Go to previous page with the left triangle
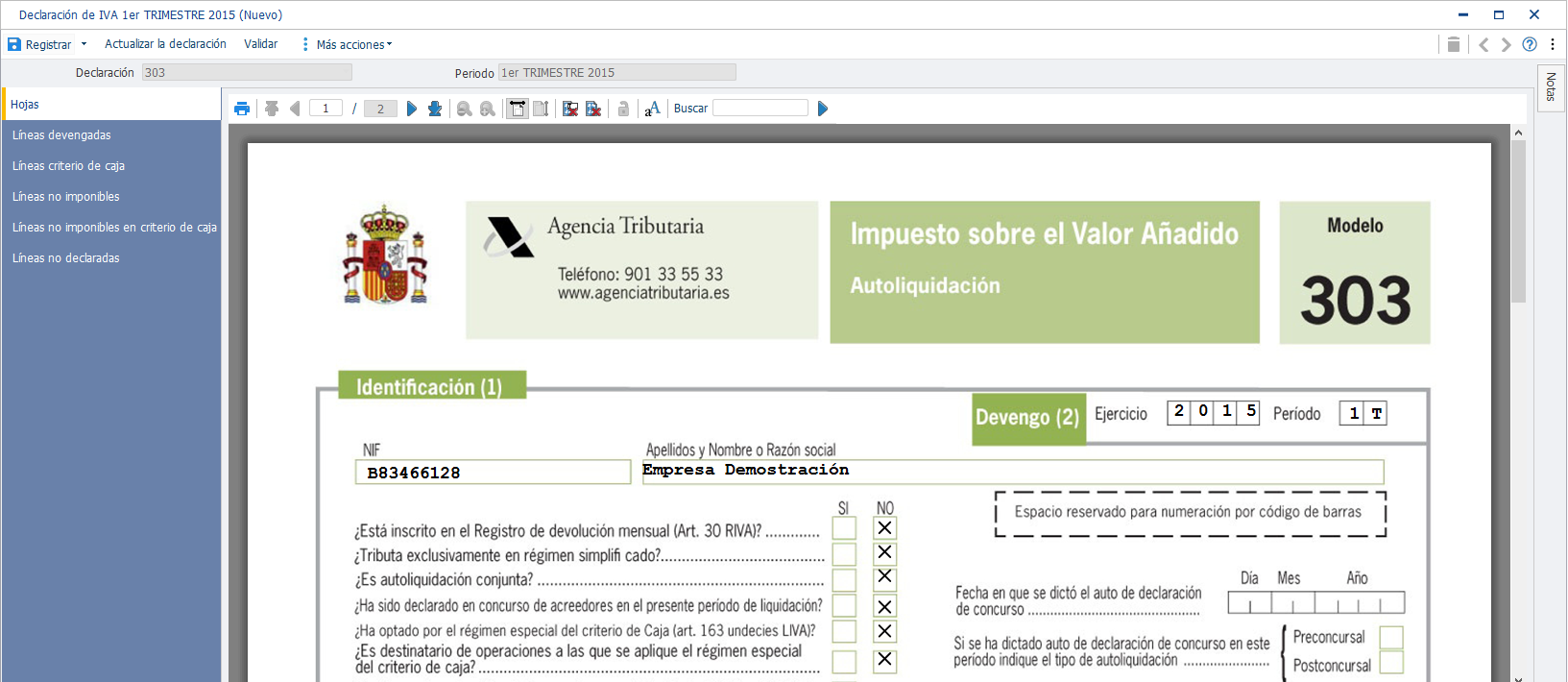Screen dimensions: 1568x682 point(295,109)
